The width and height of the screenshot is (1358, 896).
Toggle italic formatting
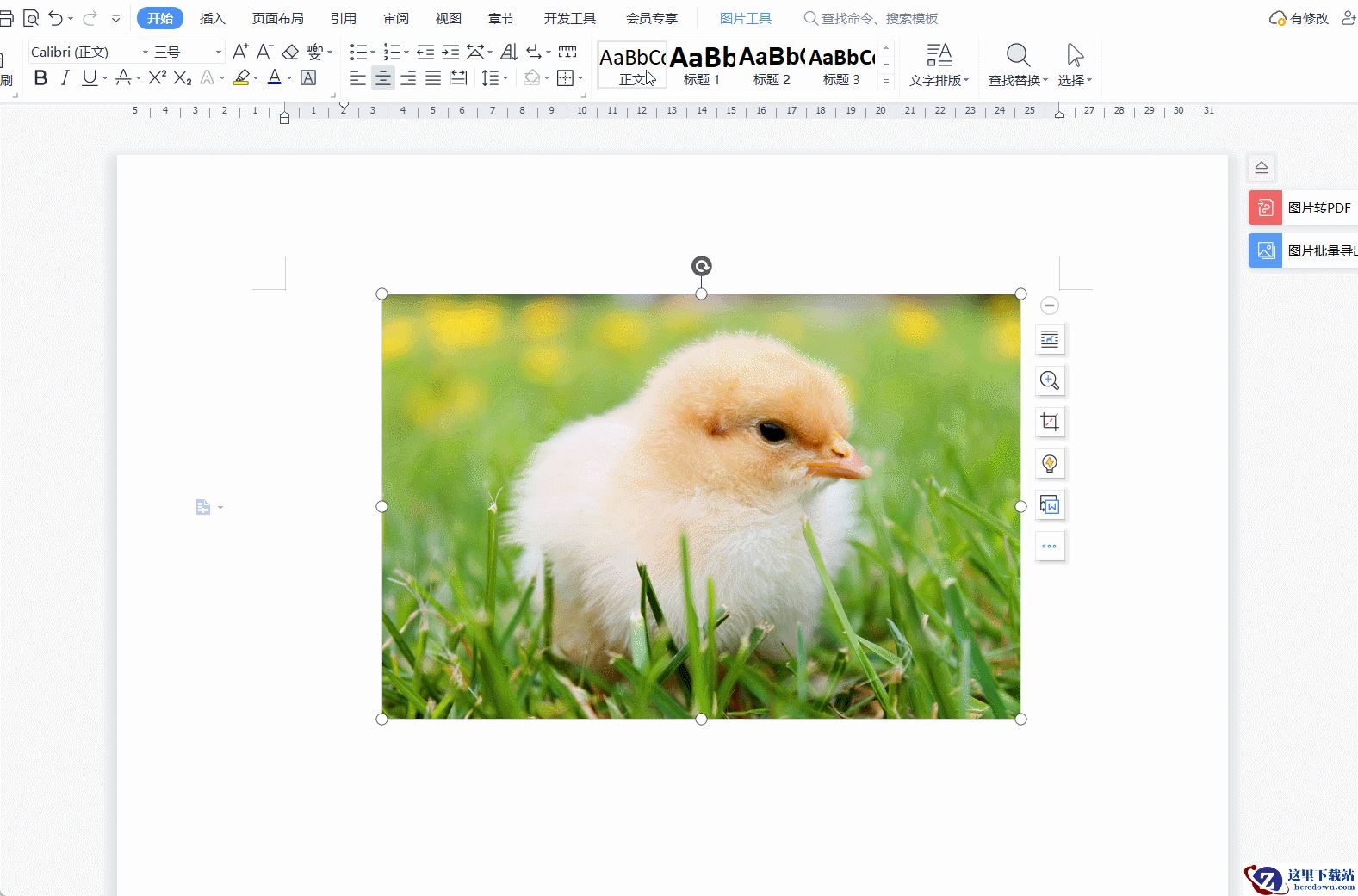pos(65,78)
